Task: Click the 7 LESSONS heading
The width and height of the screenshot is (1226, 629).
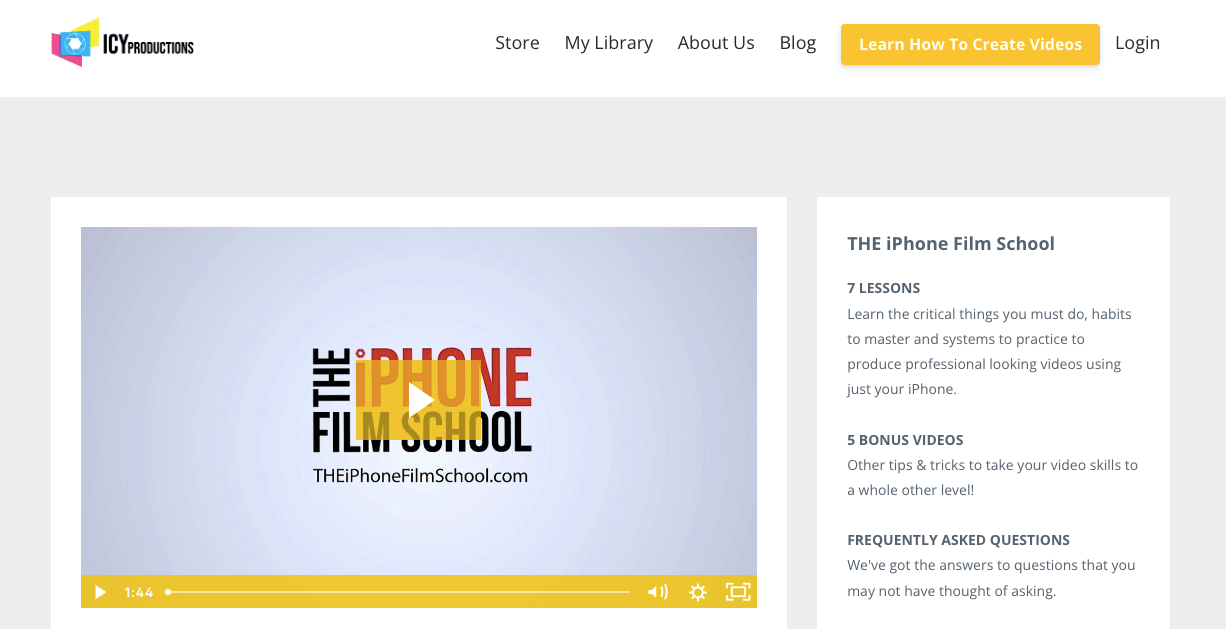Action: pos(883,288)
